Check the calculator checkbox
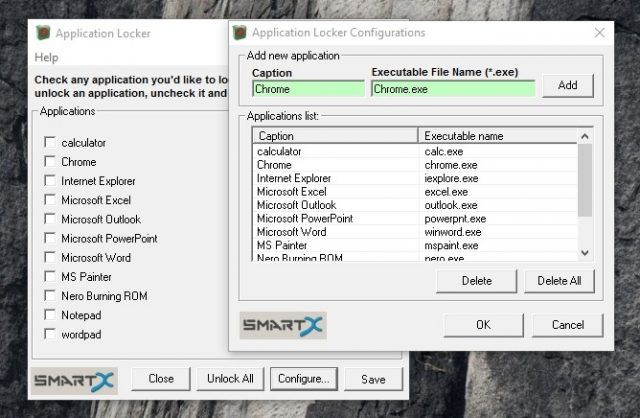The height and width of the screenshot is (418, 640). point(50,142)
